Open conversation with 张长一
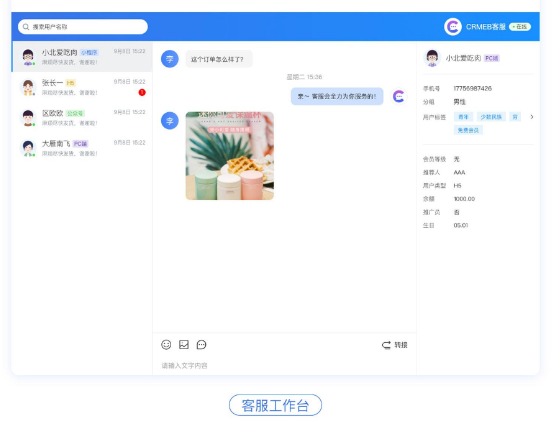This screenshot has width=551, height=421. click(x=82, y=87)
